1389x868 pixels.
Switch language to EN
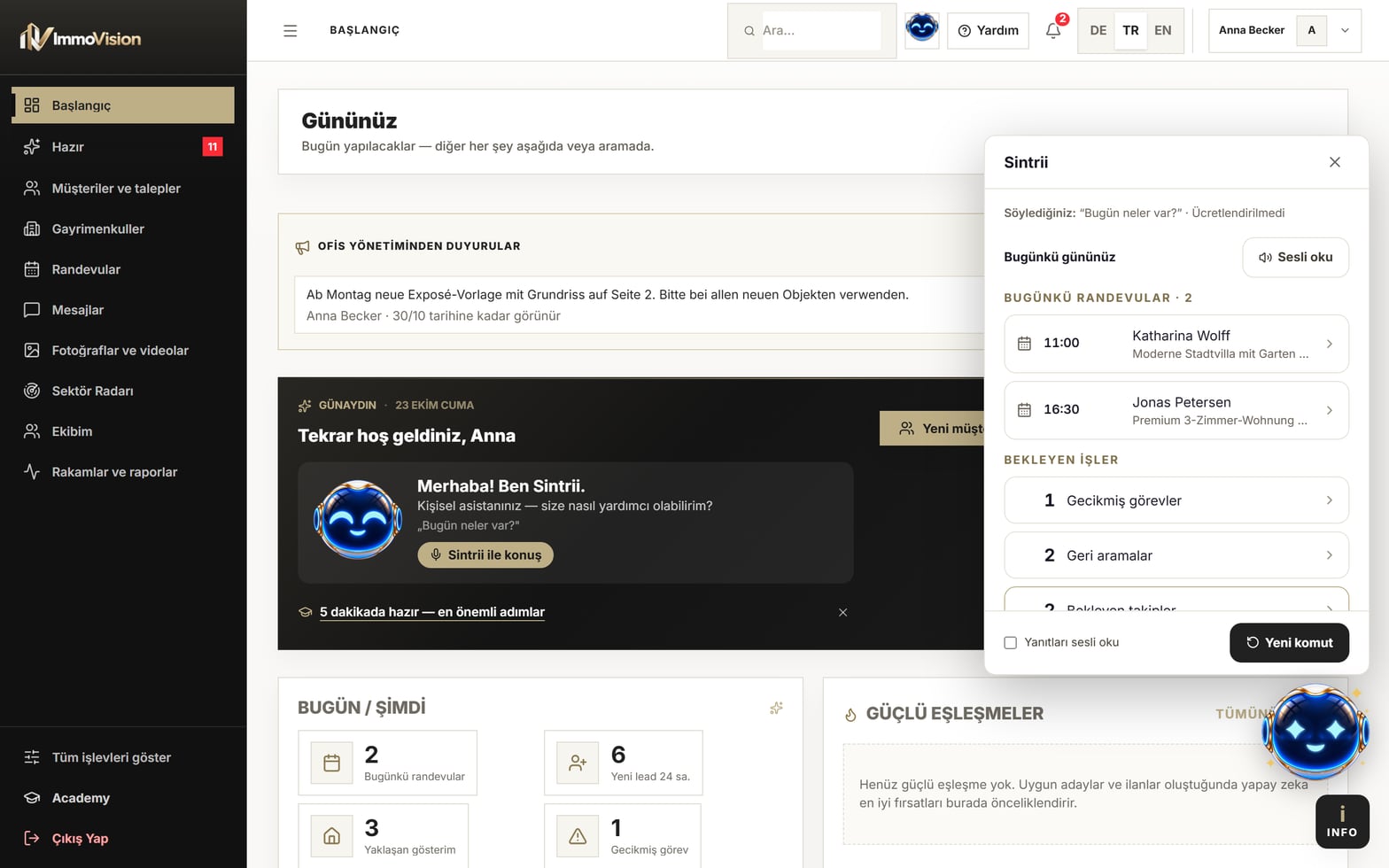tap(1163, 30)
